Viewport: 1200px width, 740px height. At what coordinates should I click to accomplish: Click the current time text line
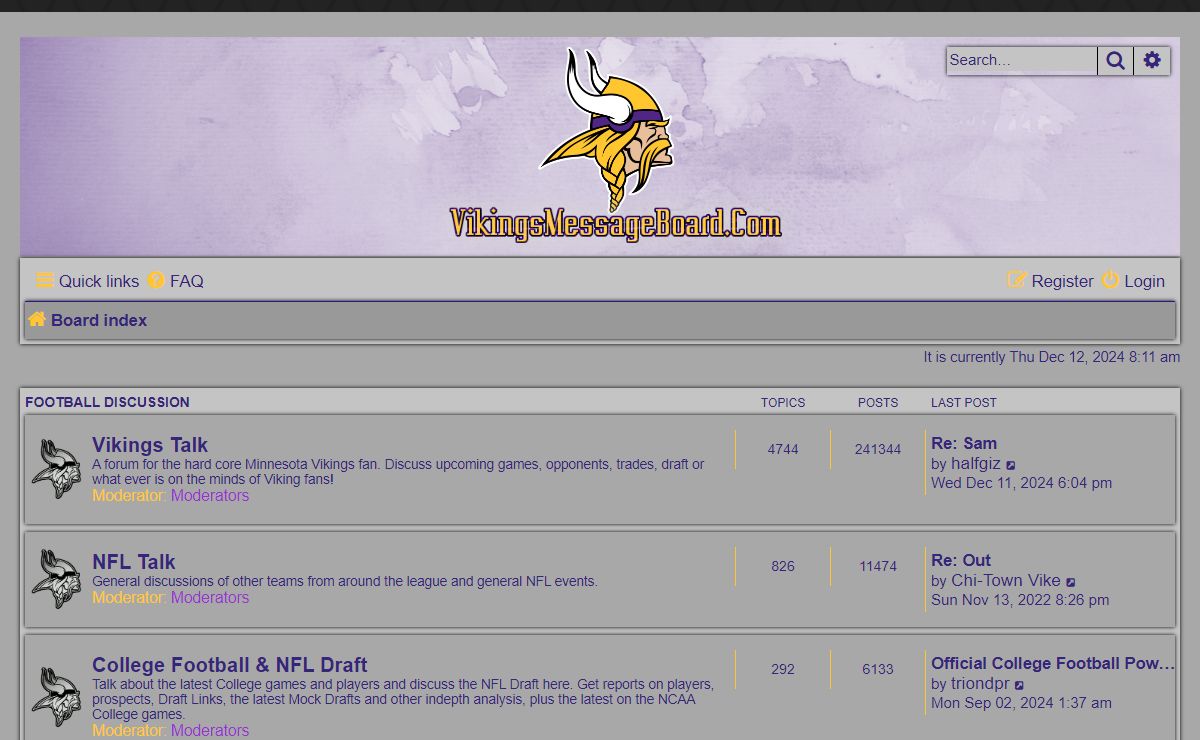coord(1052,357)
